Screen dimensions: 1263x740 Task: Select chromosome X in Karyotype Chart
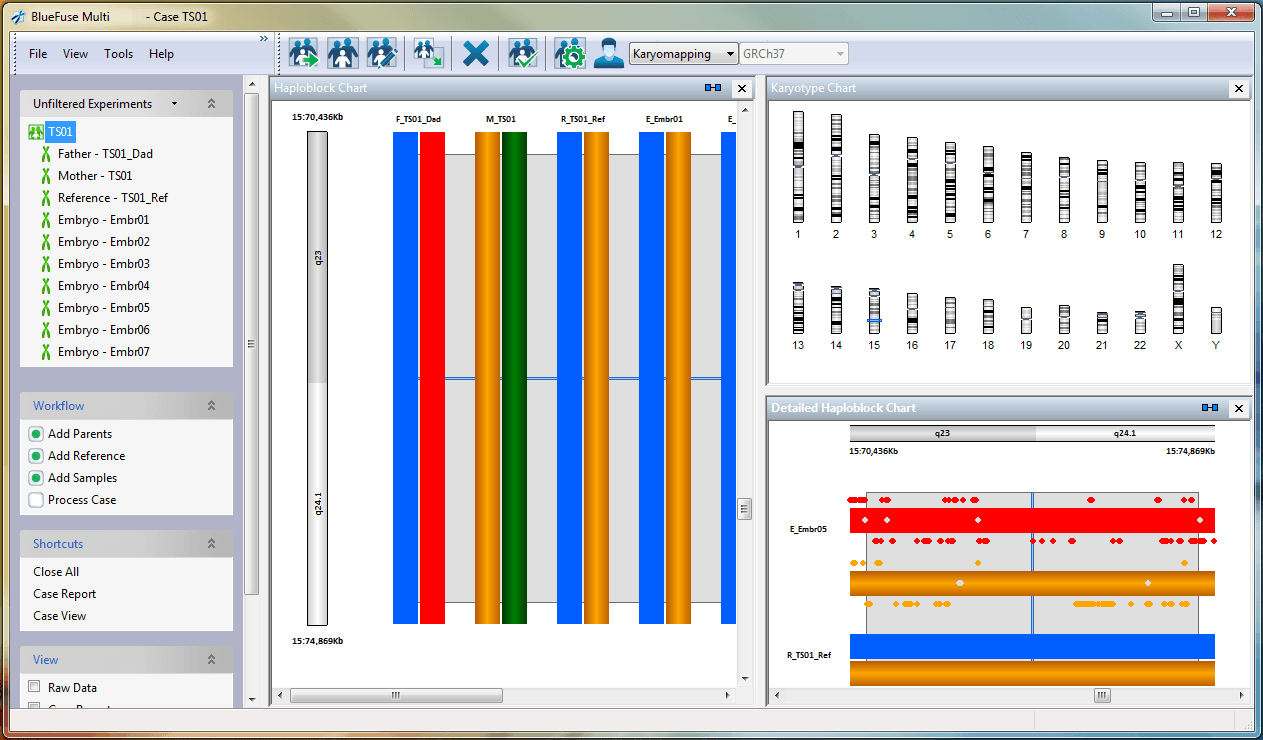click(x=1178, y=300)
